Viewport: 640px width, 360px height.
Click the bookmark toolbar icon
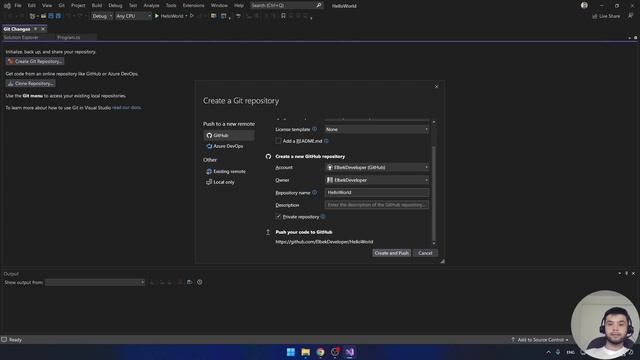point(283,16)
